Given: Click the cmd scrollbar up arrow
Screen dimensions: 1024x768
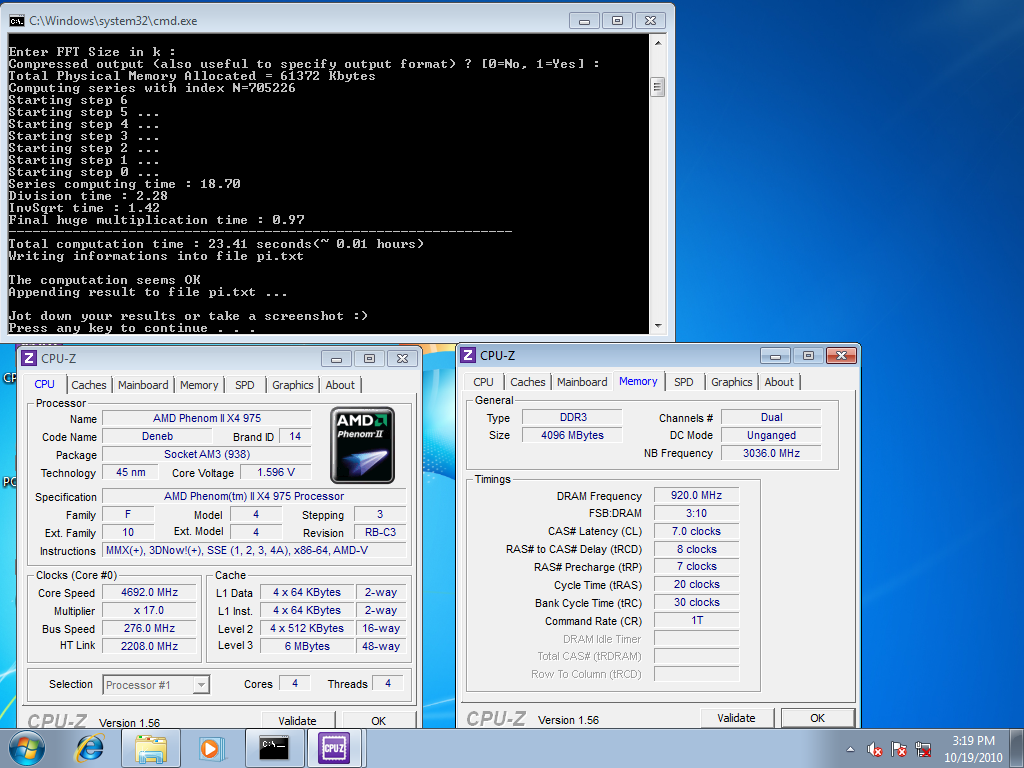Looking at the screenshot, I should pos(658,43).
